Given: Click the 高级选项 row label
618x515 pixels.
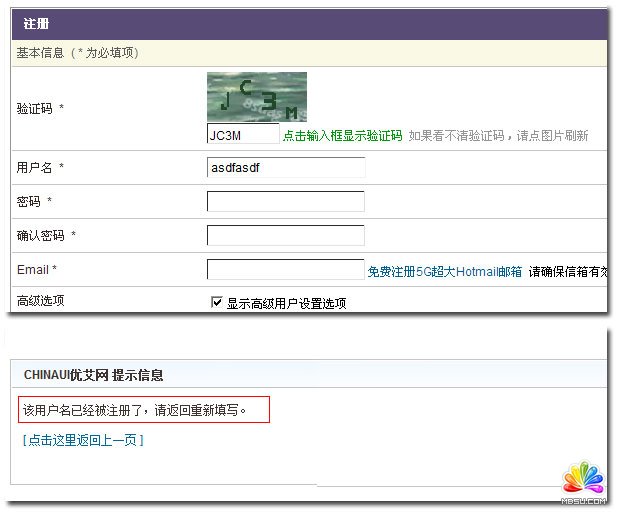Looking at the screenshot, I should [x=40, y=301].
